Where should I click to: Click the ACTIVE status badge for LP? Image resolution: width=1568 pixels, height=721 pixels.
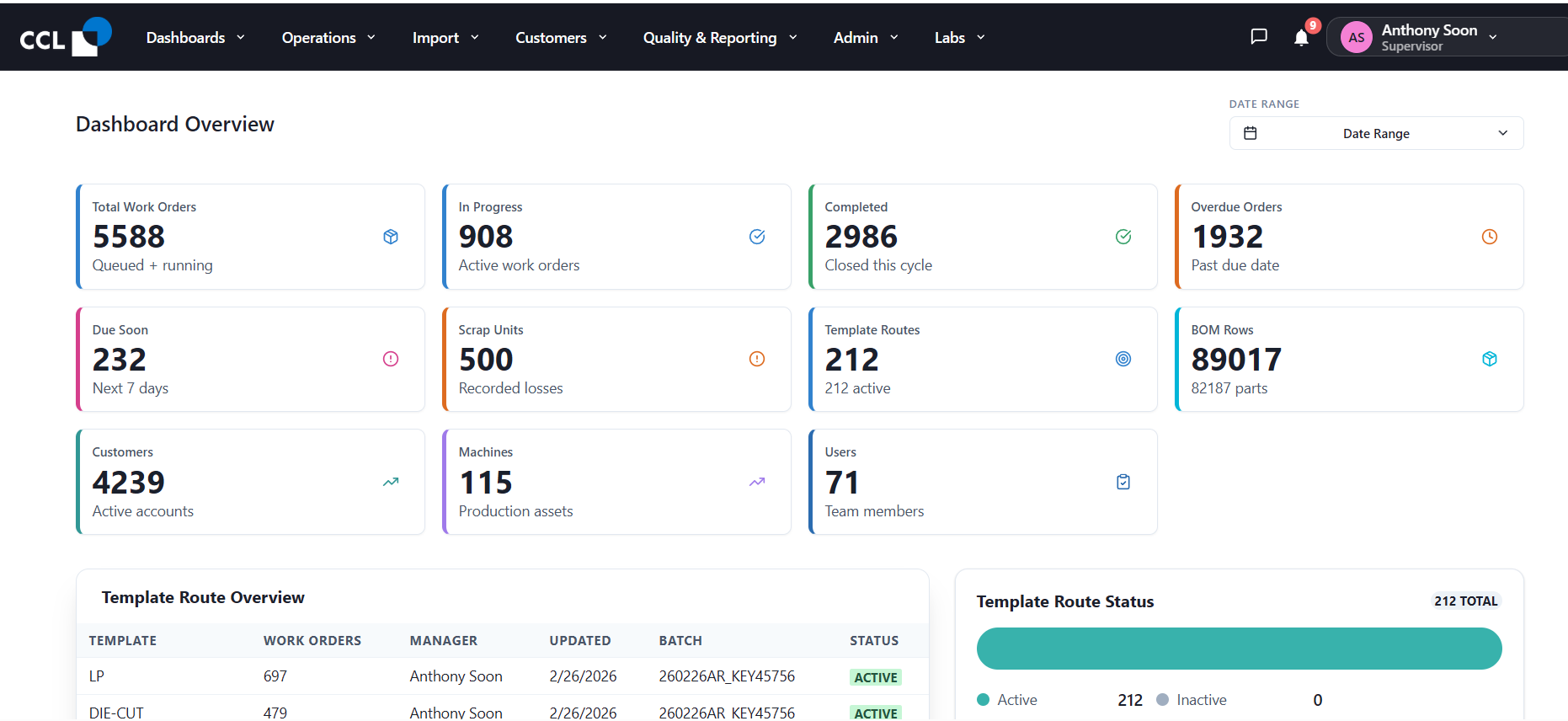(x=876, y=677)
